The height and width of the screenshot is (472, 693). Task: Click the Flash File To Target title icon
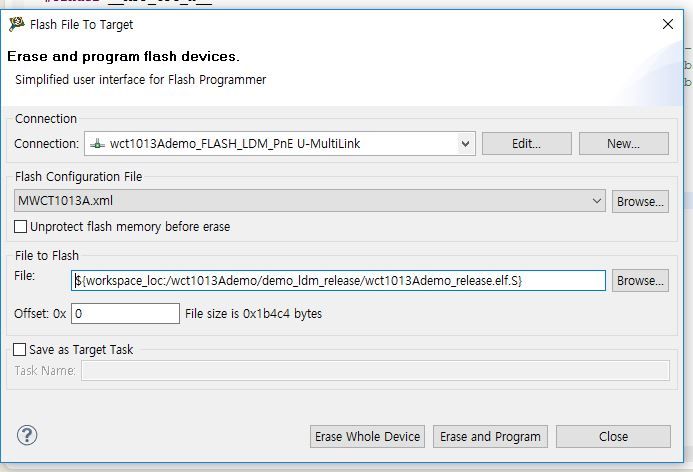[x=17, y=24]
